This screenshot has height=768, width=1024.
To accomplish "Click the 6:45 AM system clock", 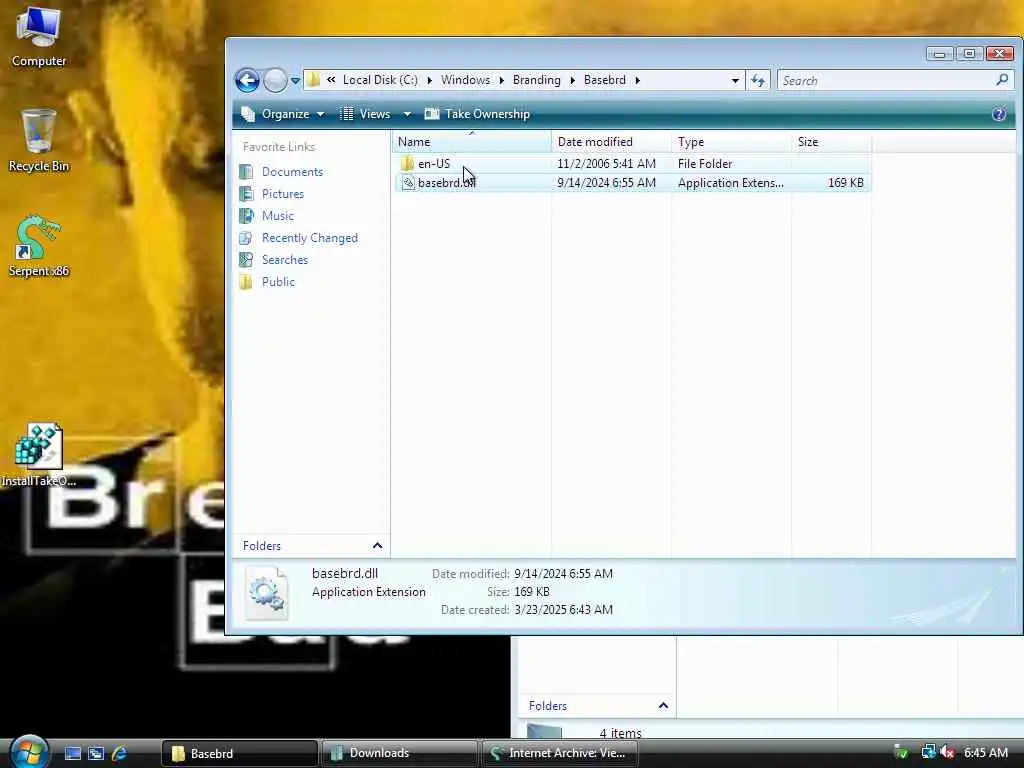I will coord(985,753).
